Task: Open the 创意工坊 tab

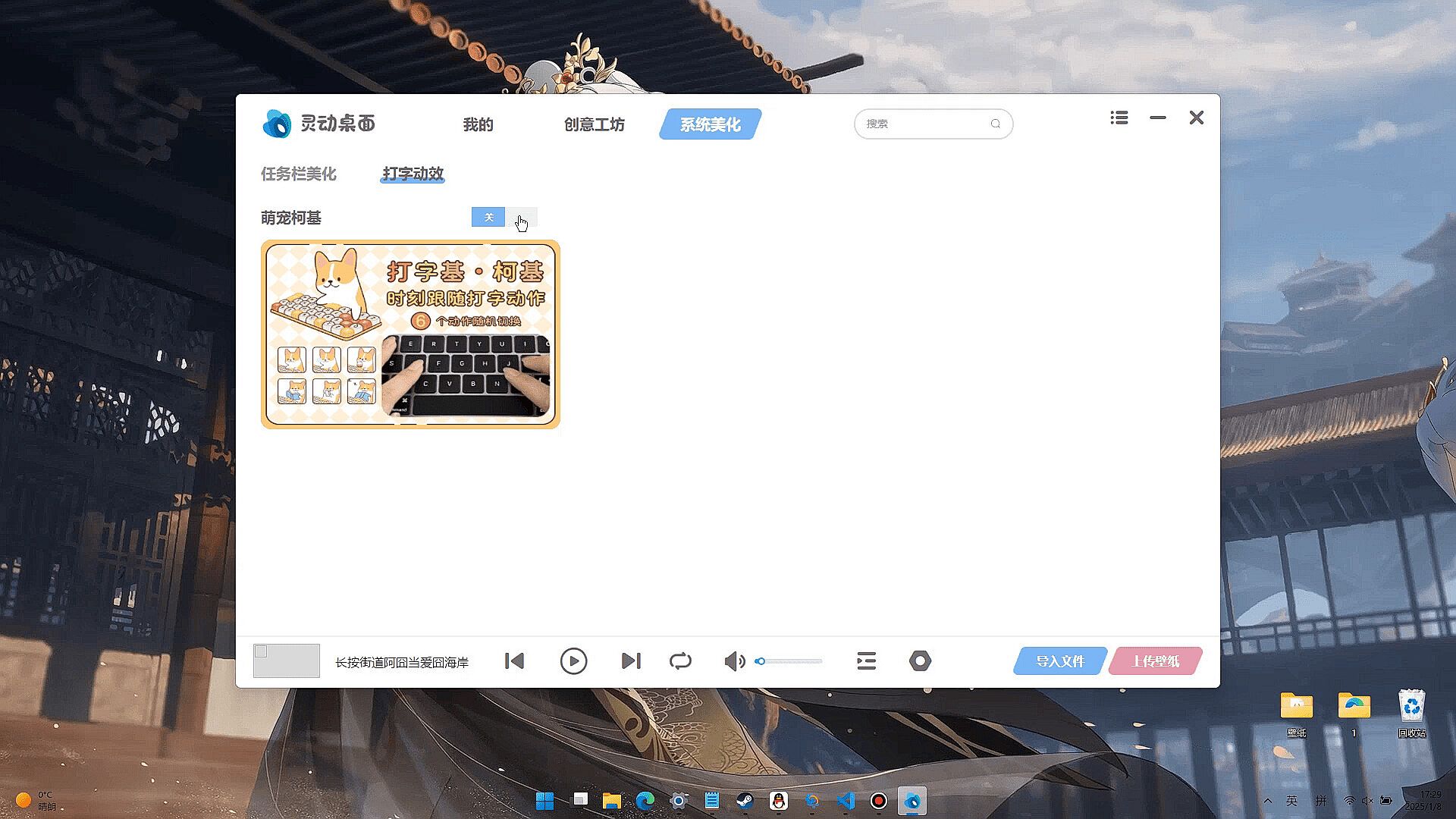Action: click(594, 124)
